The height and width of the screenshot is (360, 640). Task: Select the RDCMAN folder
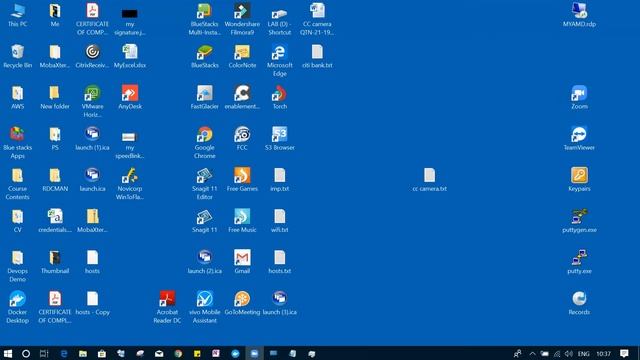55,180
